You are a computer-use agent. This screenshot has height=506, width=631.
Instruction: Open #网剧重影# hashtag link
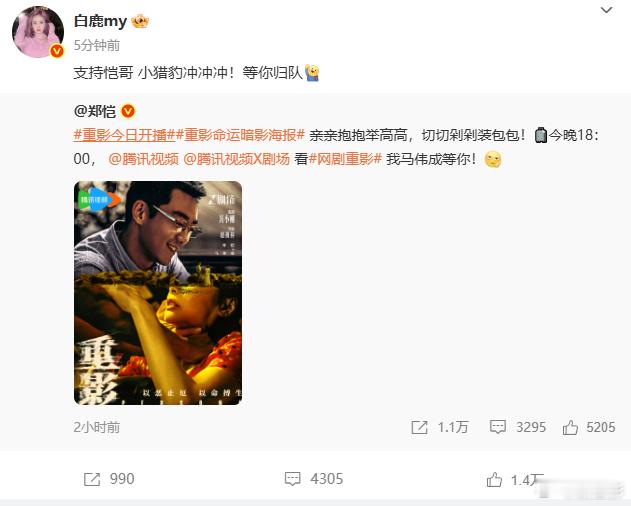(x=345, y=159)
